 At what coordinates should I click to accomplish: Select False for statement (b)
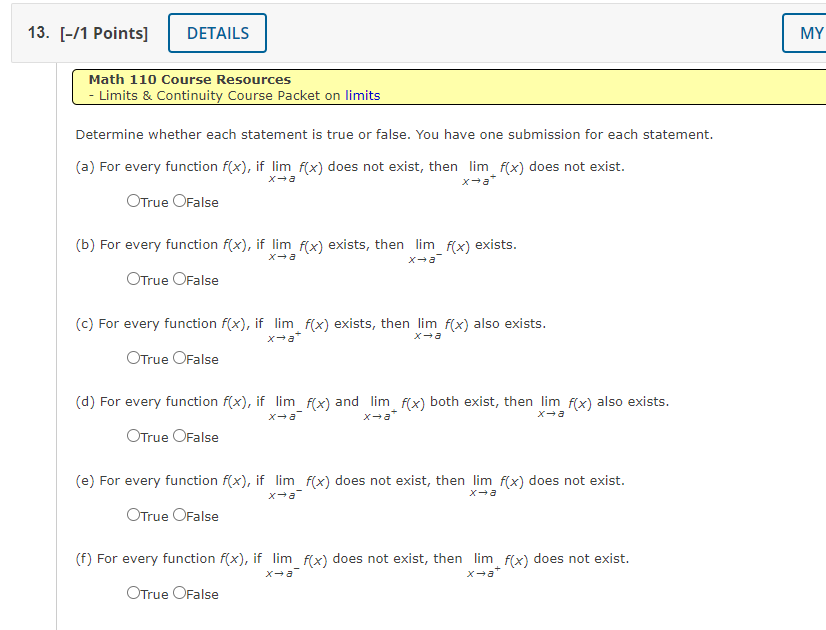point(180,279)
